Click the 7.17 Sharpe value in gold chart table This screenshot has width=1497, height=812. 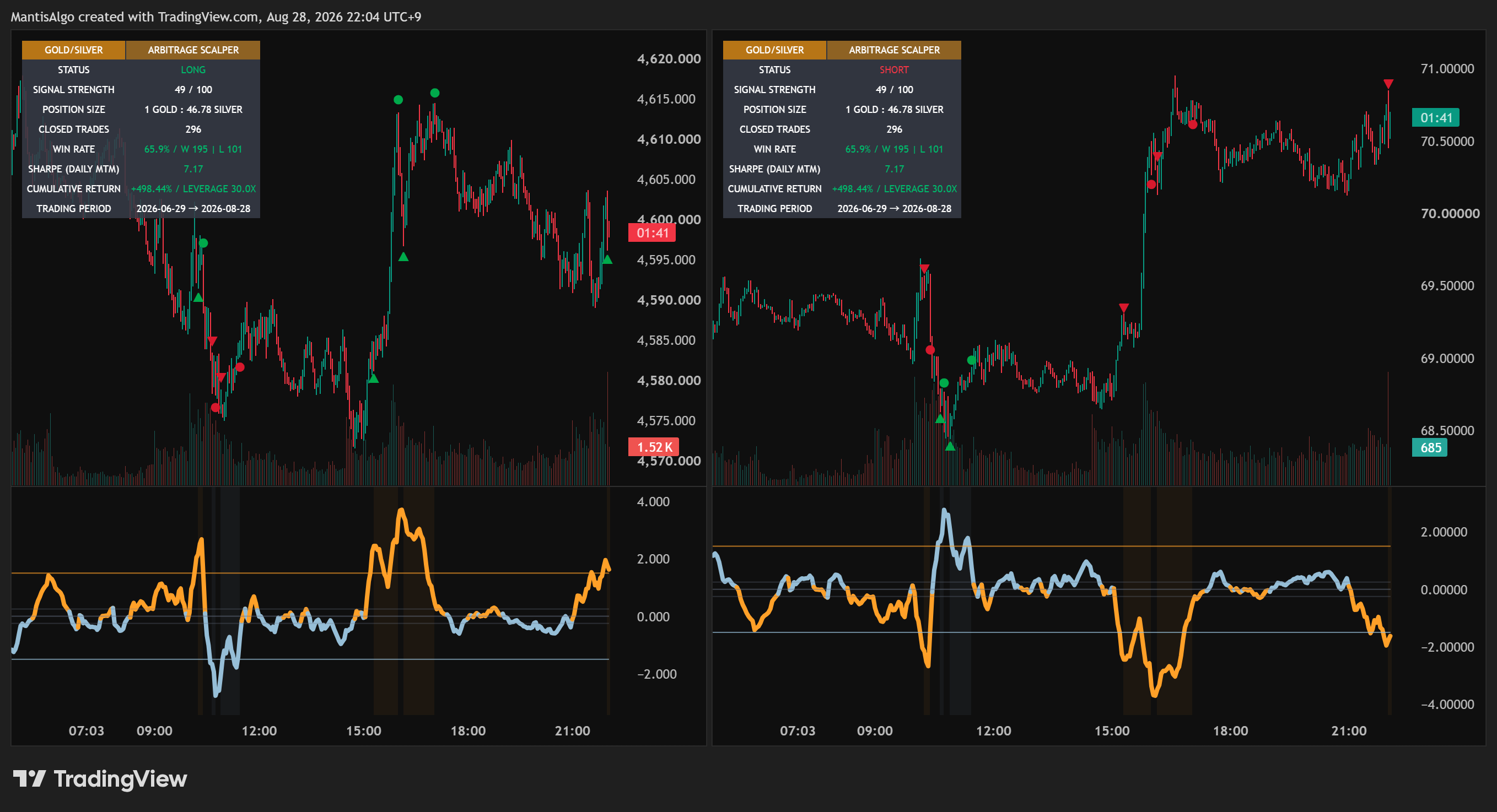click(193, 169)
